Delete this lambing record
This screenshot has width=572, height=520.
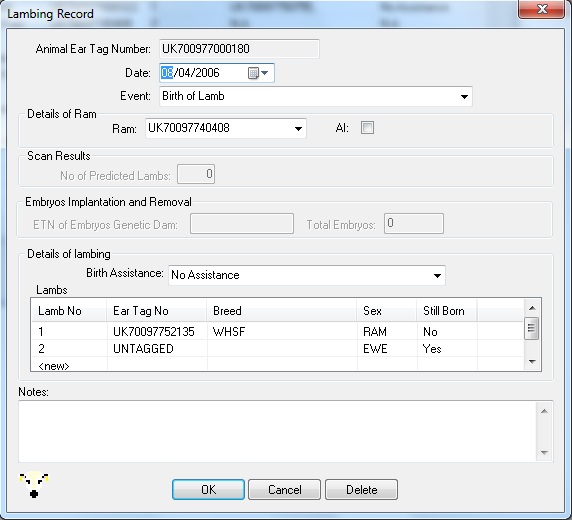(x=361, y=489)
